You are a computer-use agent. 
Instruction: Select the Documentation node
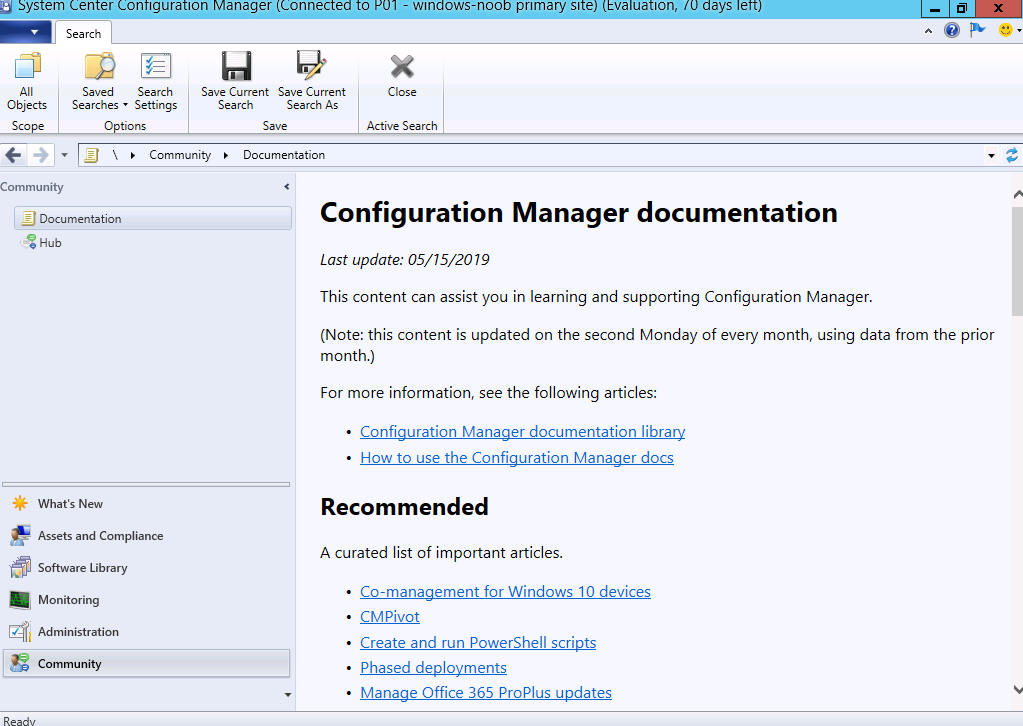[153, 219]
